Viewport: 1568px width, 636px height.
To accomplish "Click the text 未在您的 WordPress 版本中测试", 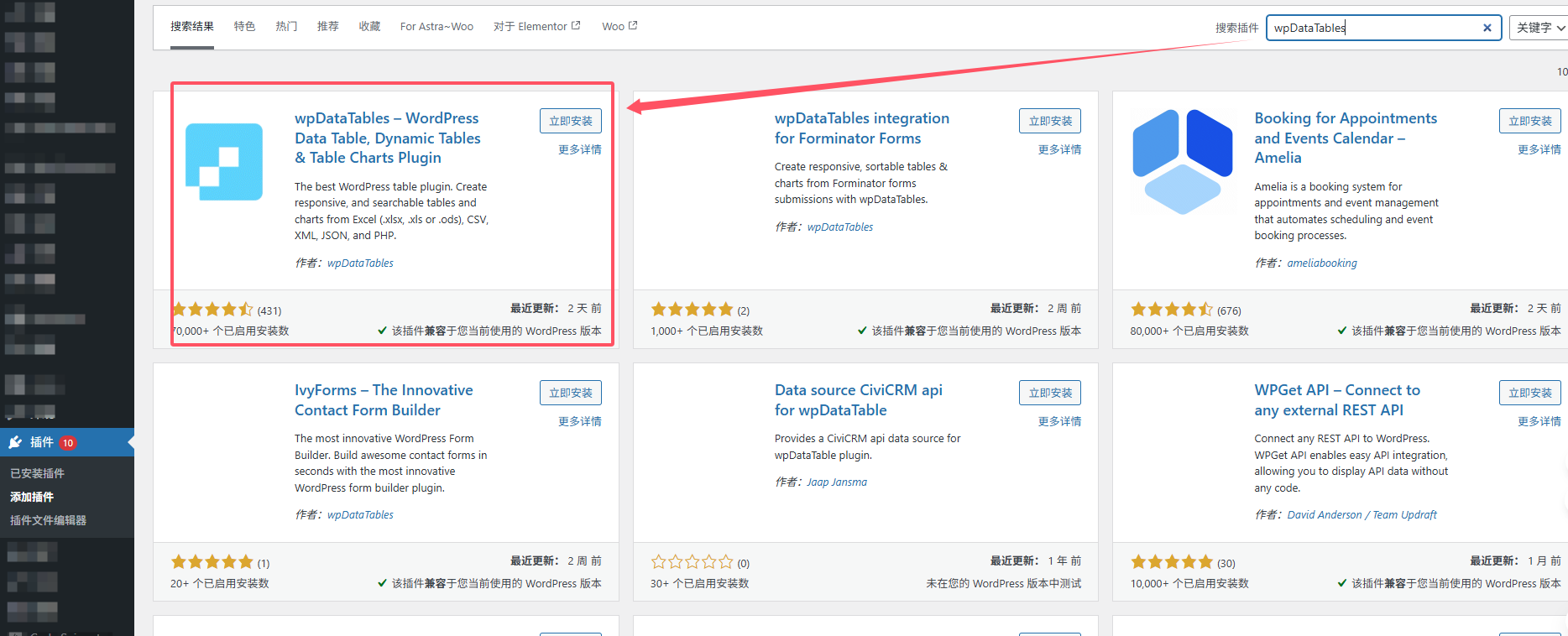I will point(1004,584).
